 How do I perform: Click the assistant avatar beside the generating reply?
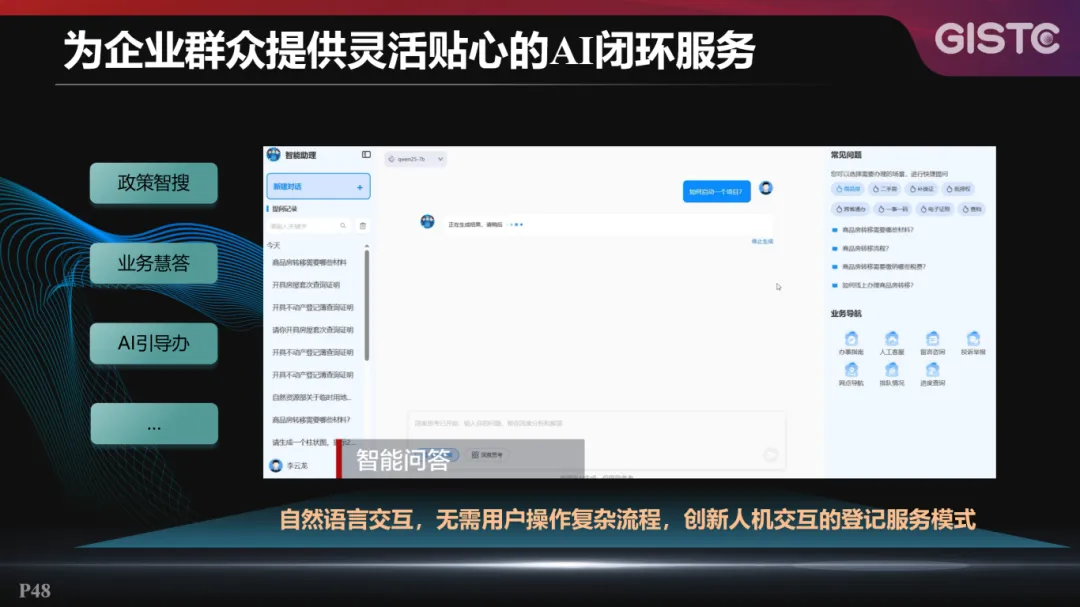[428, 222]
